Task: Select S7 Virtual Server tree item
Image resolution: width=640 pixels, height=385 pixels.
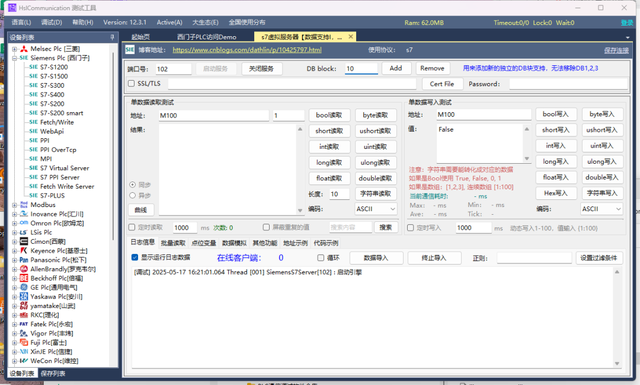Action: click(x=64, y=168)
